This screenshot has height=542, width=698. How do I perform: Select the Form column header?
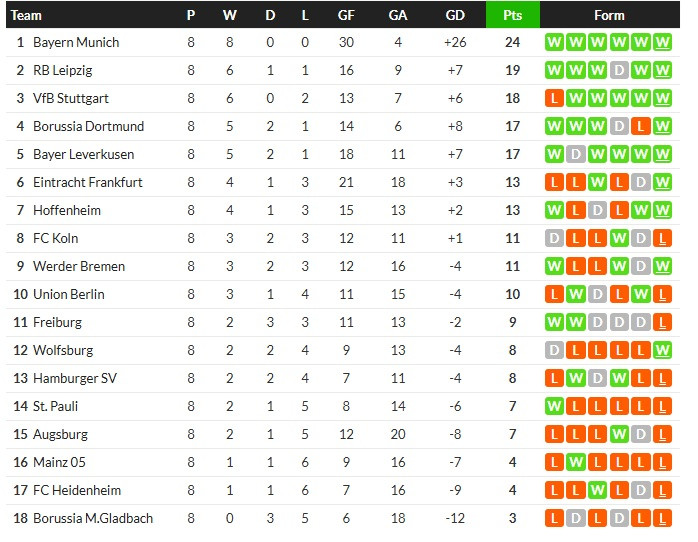tap(608, 15)
